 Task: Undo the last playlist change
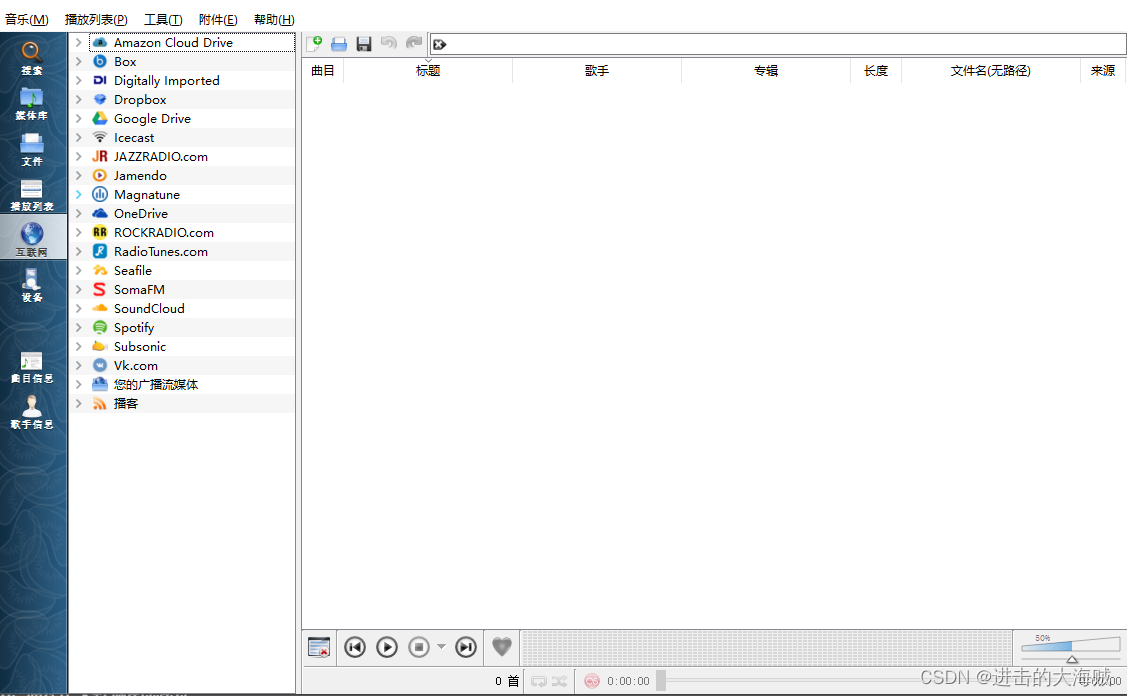pos(389,43)
